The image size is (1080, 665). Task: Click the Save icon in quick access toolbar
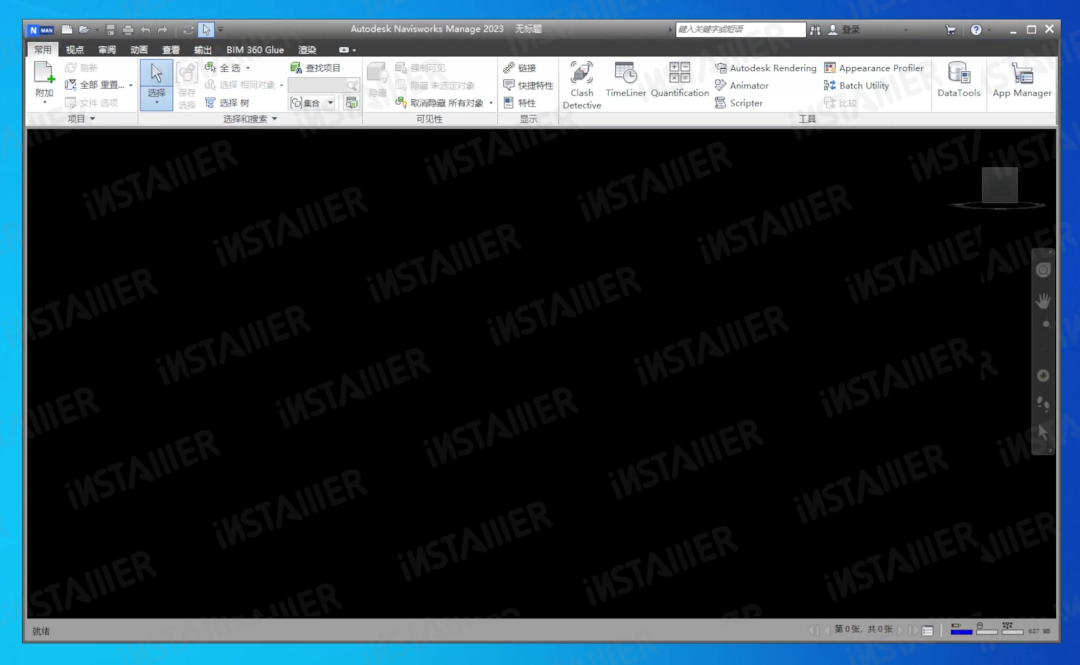click(110, 30)
